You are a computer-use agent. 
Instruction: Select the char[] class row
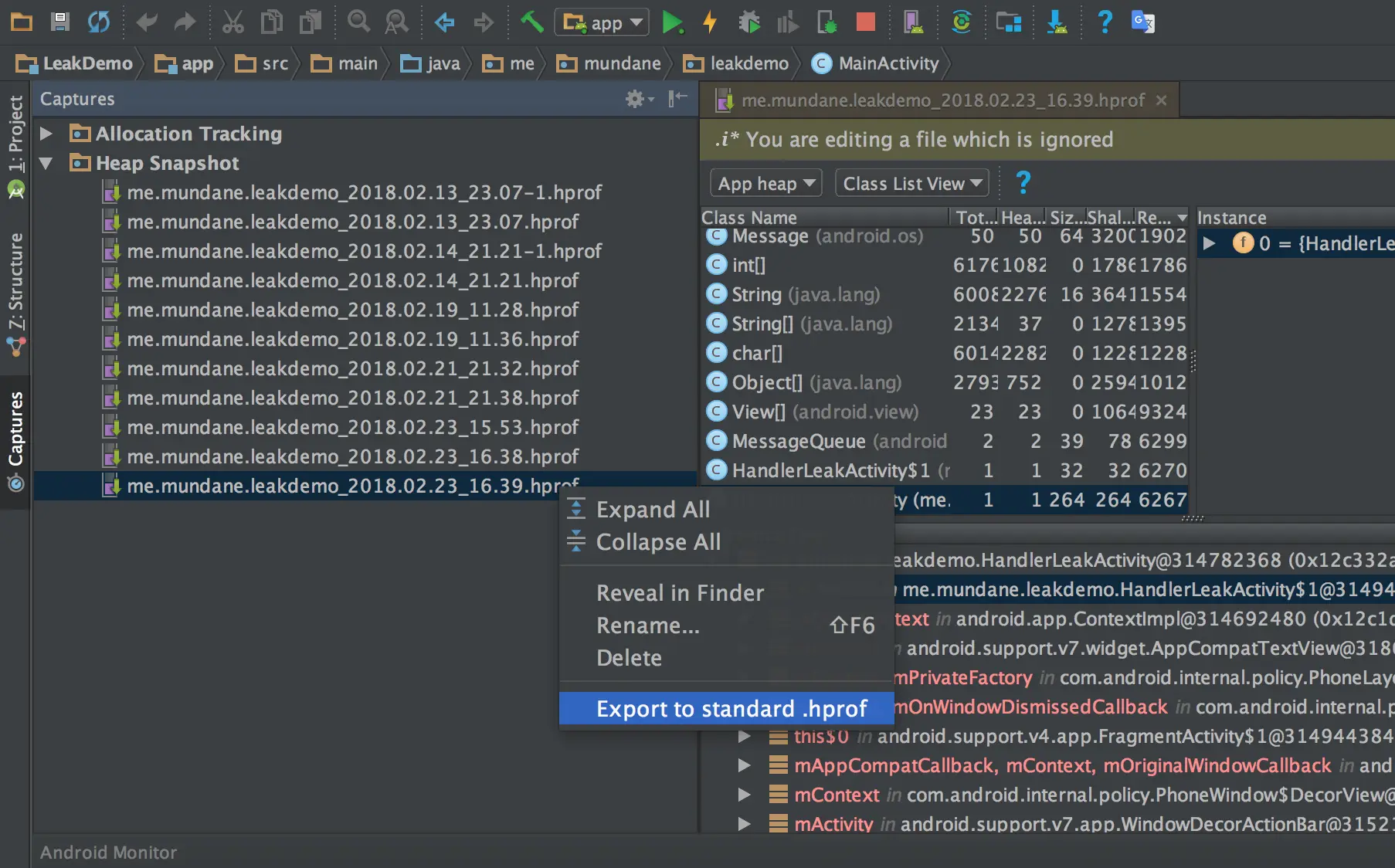[x=945, y=353]
